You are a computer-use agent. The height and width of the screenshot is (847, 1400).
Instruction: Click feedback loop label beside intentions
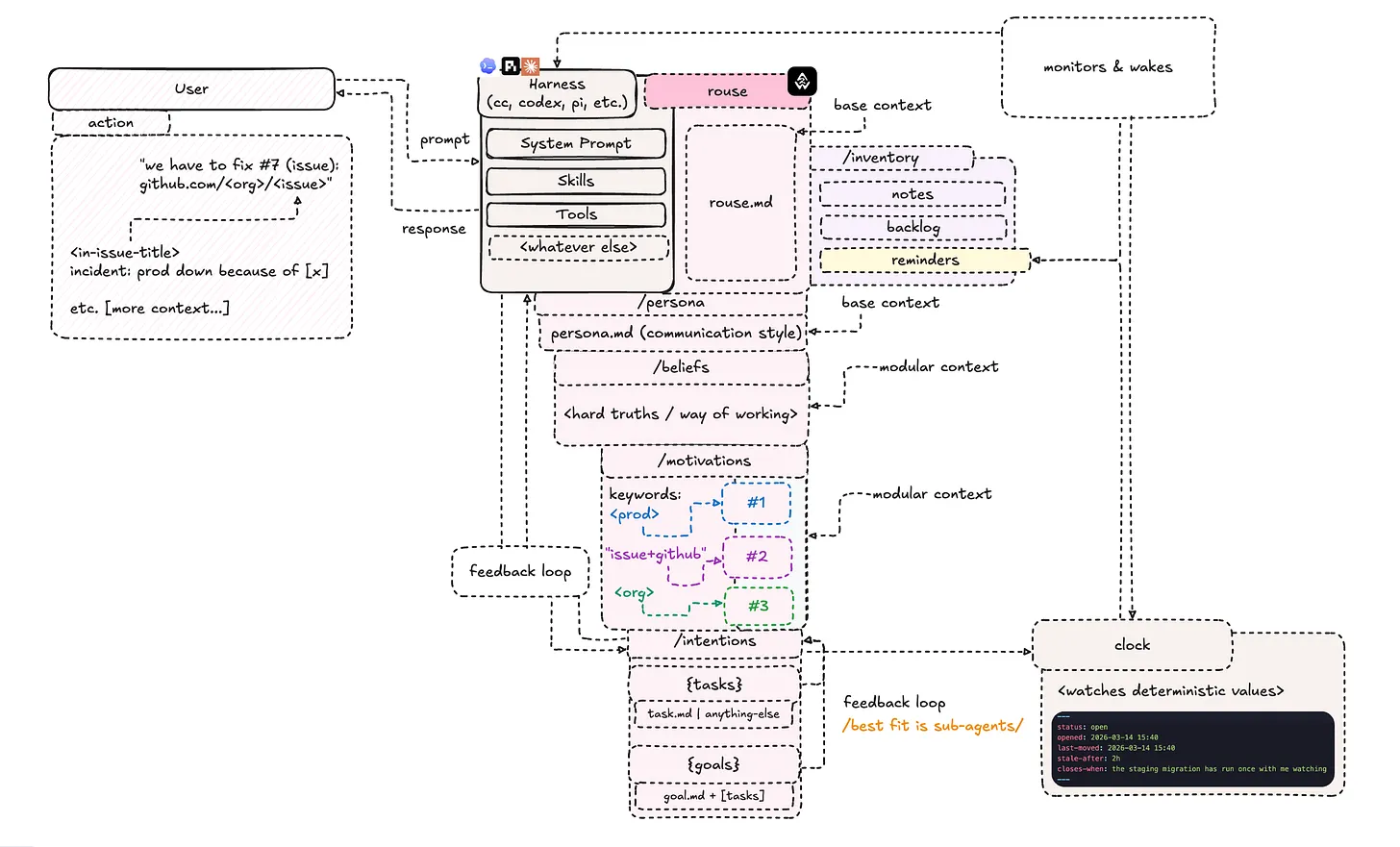pyautogui.click(x=894, y=703)
